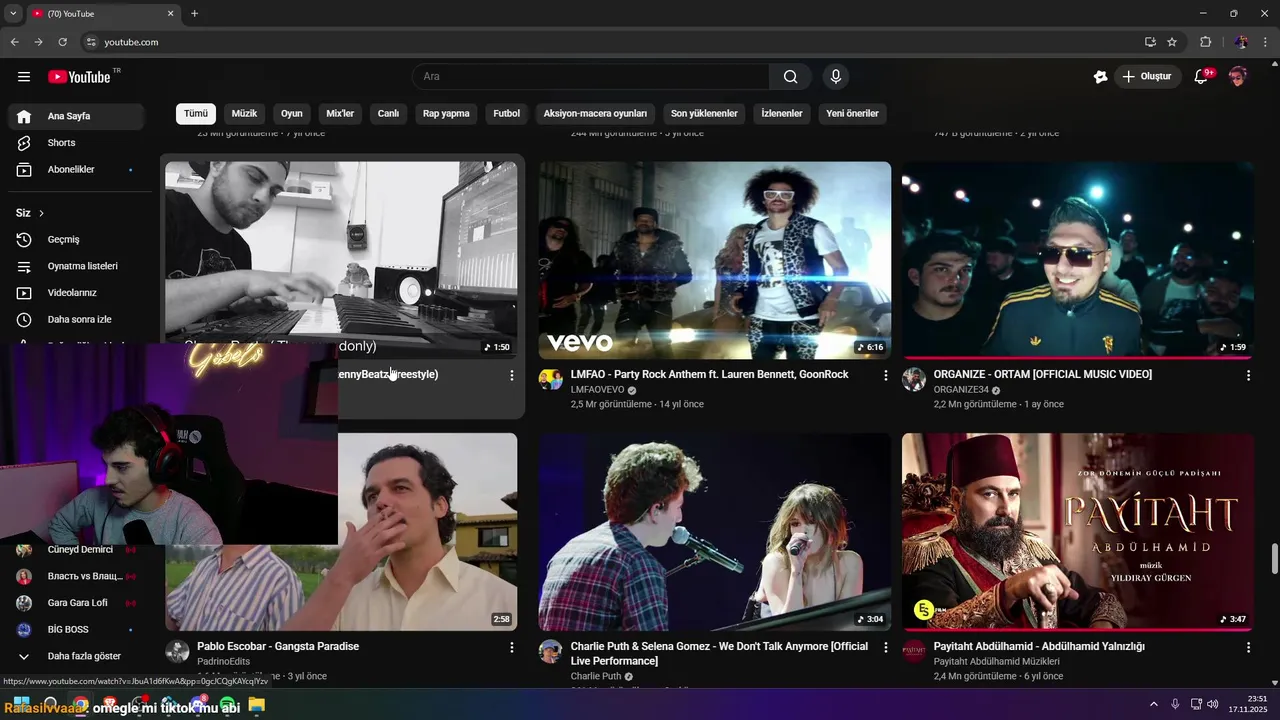Select the Rap yapma filter chip
1280x720 pixels.
point(446,113)
